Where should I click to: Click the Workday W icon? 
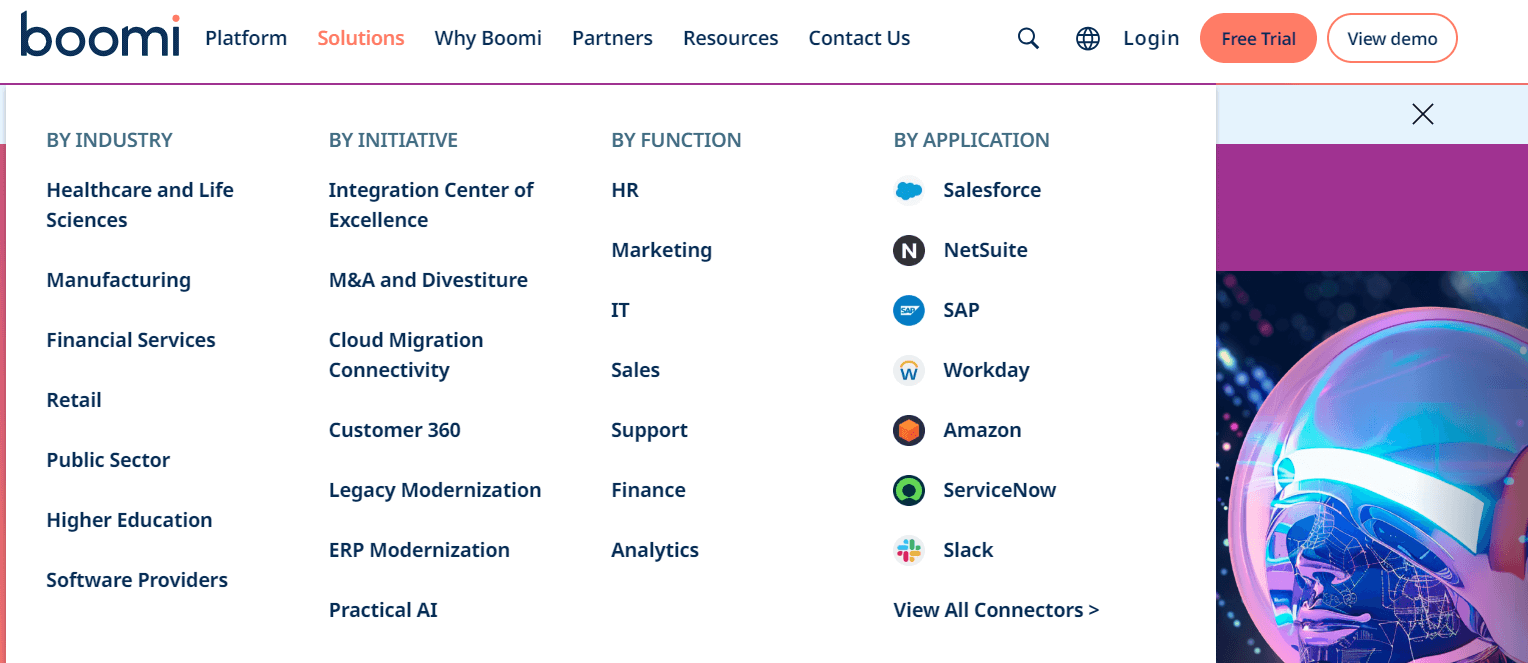pos(909,370)
